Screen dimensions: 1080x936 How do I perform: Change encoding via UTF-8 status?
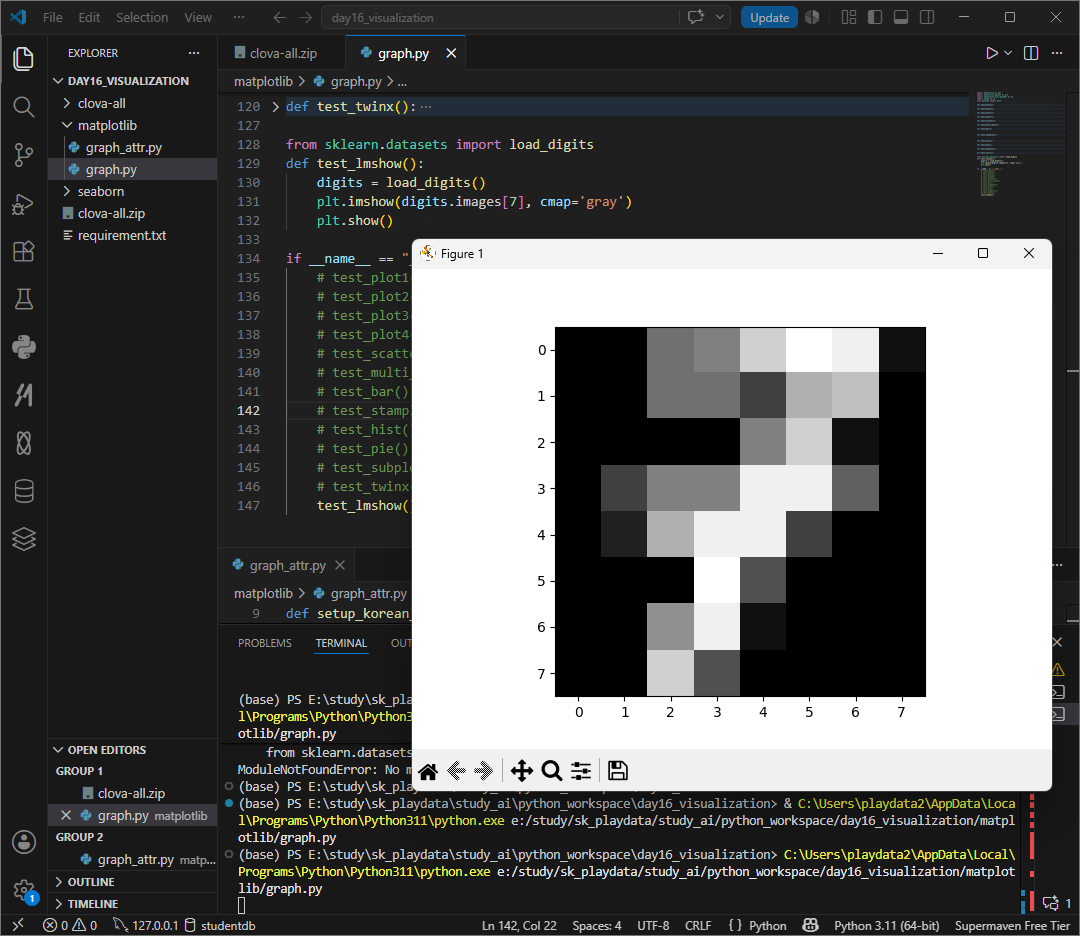click(x=653, y=925)
